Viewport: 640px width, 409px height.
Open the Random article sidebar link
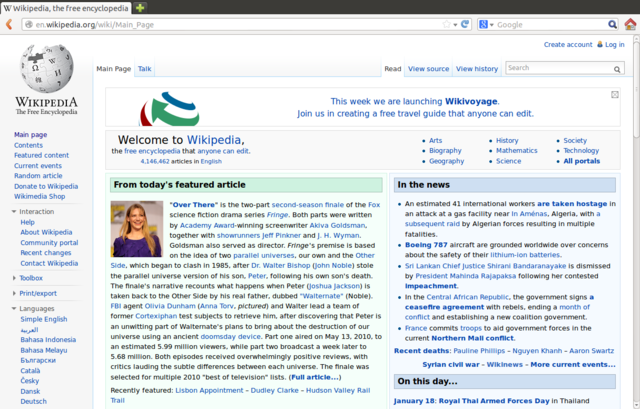[38, 176]
